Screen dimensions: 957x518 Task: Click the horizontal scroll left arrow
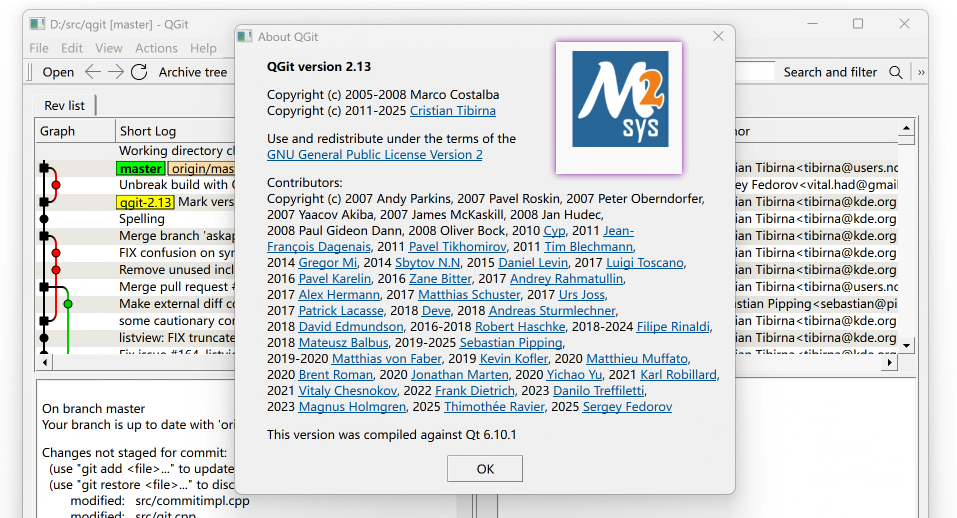pos(45,362)
